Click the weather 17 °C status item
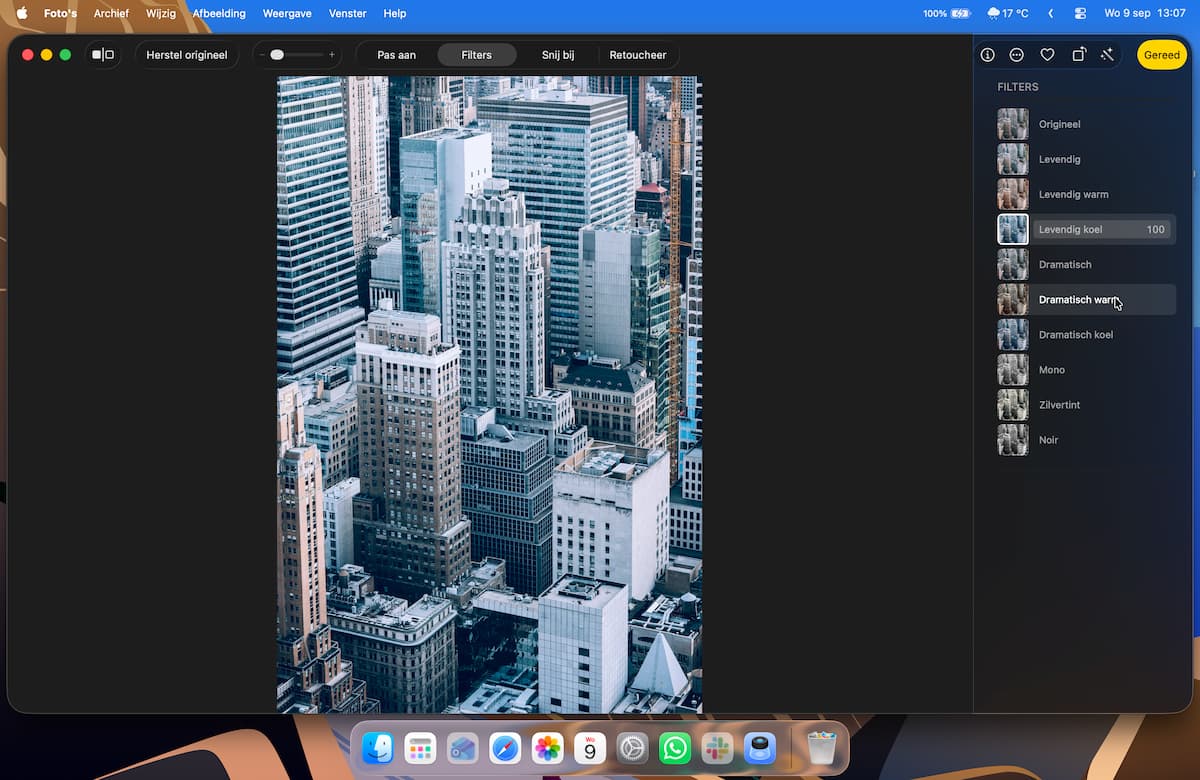The image size is (1200, 780). click(1007, 14)
